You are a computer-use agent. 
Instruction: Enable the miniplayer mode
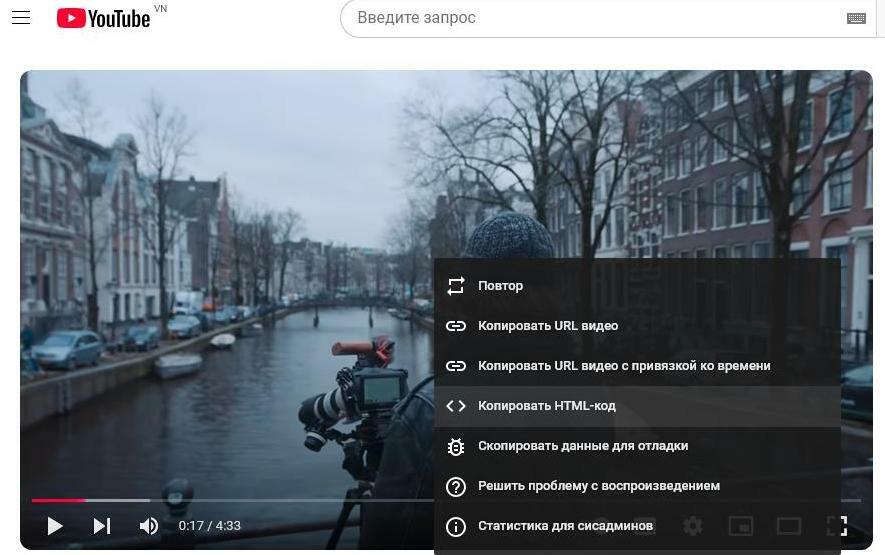(741, 526)
